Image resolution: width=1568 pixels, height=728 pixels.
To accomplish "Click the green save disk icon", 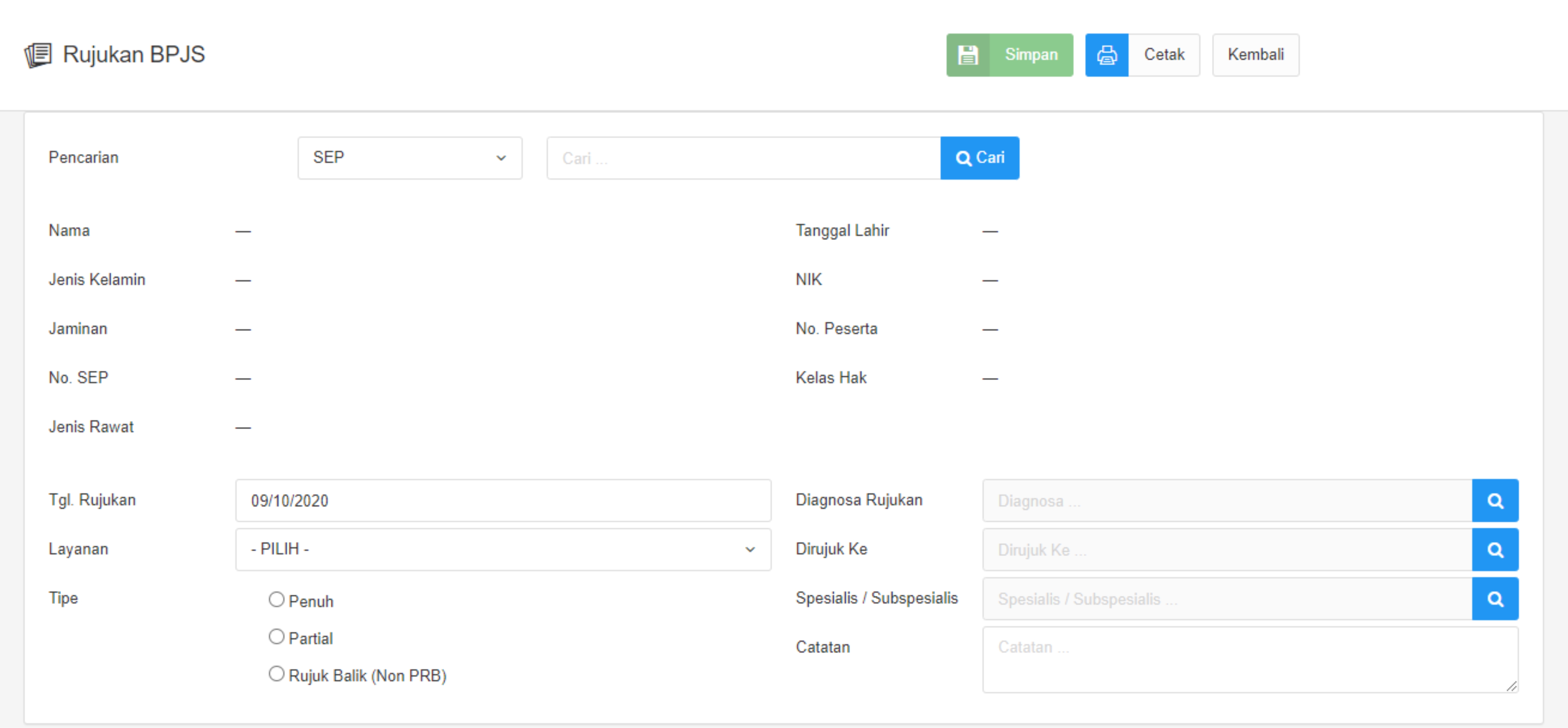I will click(967, 55).
